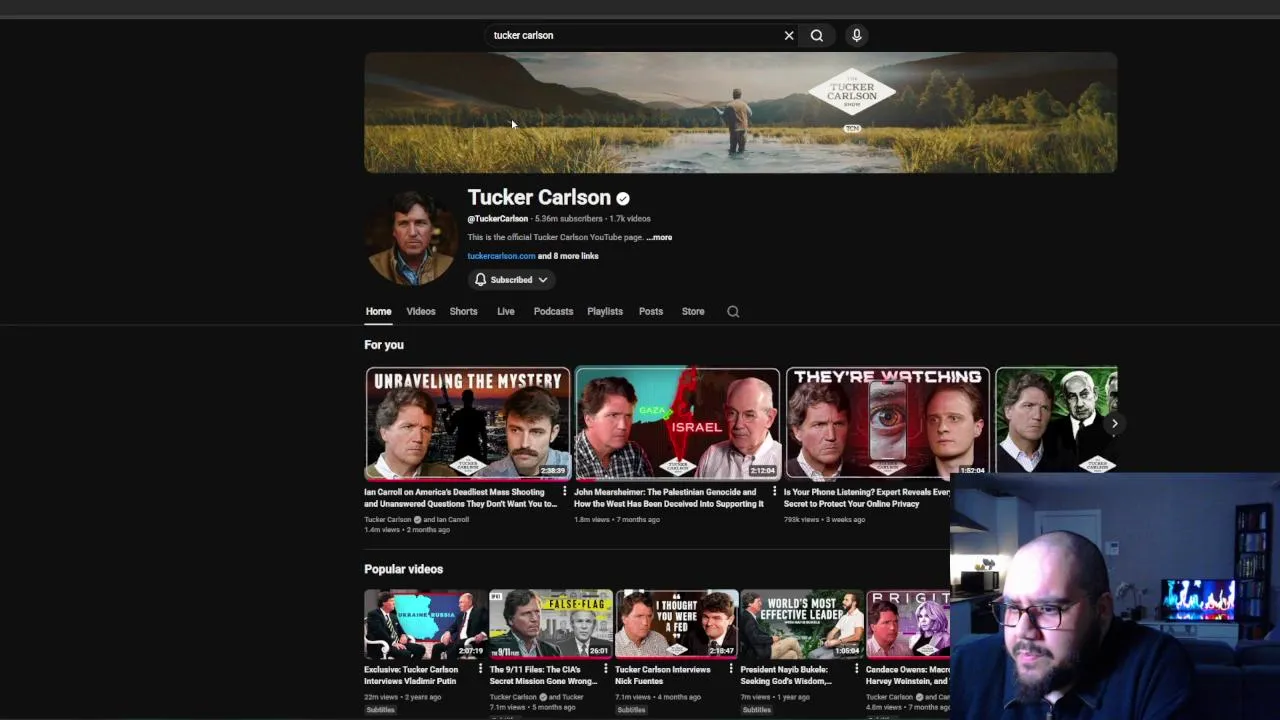The image size is (1280, 720).
Task: Advance the For you carousel with next arrow
Action: tap(1114, 423)
